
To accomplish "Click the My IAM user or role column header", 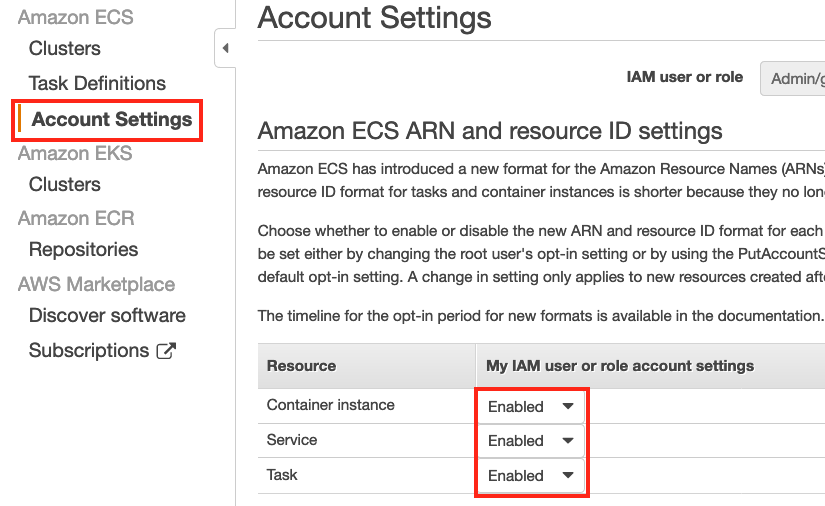I will tap(620, 366).
